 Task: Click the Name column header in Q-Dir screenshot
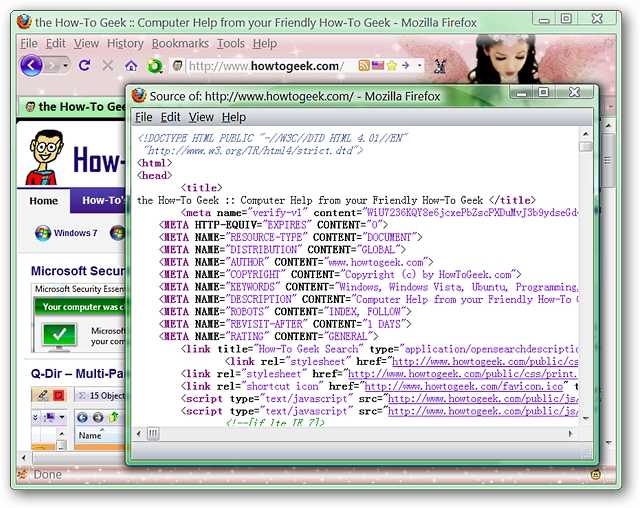[90, 436]
